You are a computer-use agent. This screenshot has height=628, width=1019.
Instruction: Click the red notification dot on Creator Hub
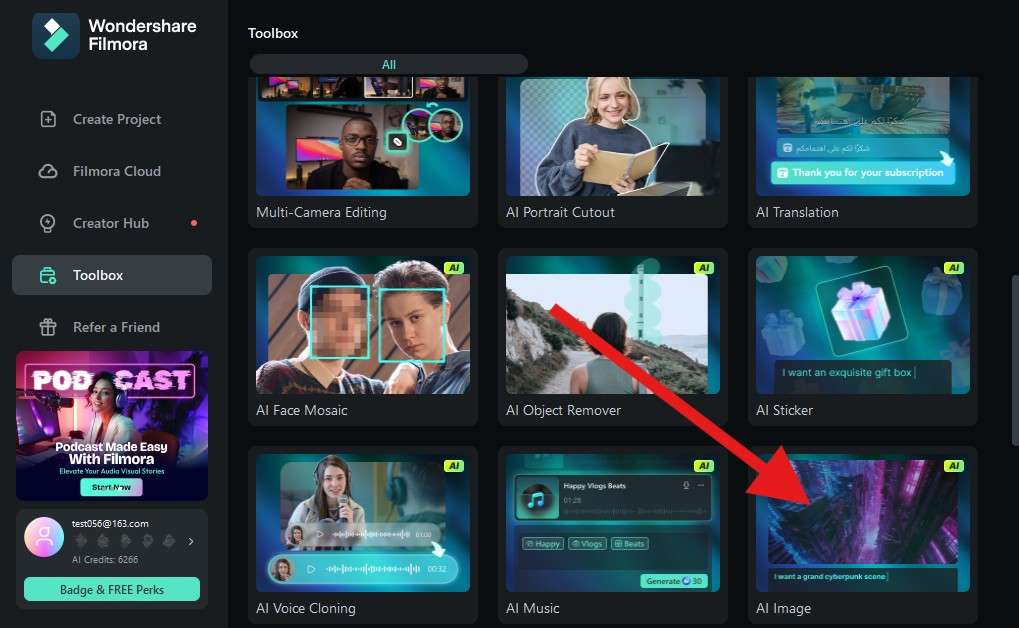[194, 223]
